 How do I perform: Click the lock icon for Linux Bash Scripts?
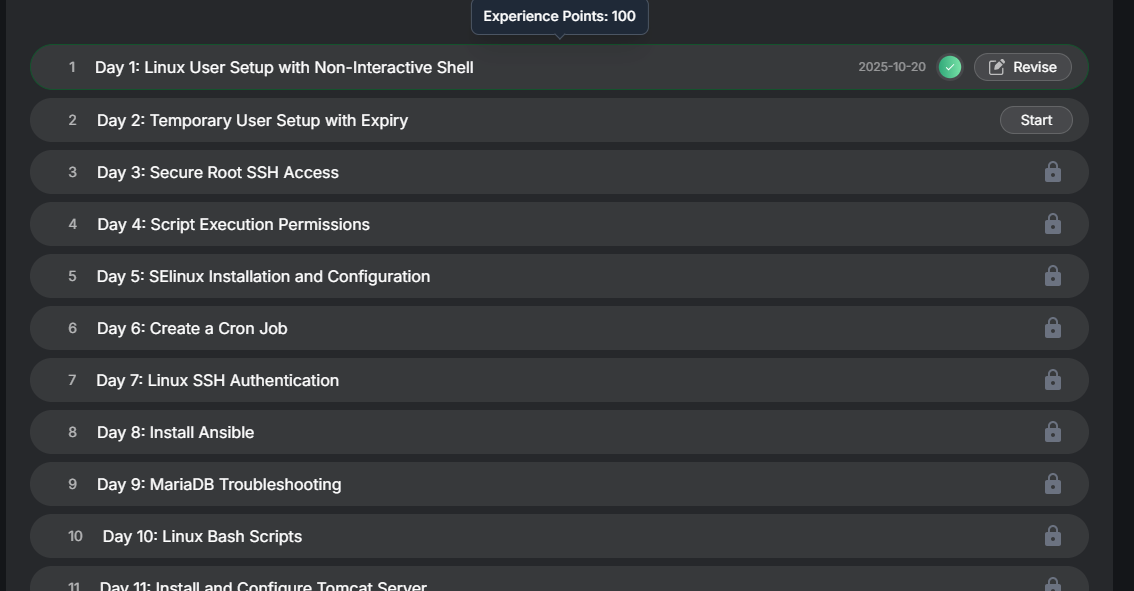click(x=1052, y=536)
